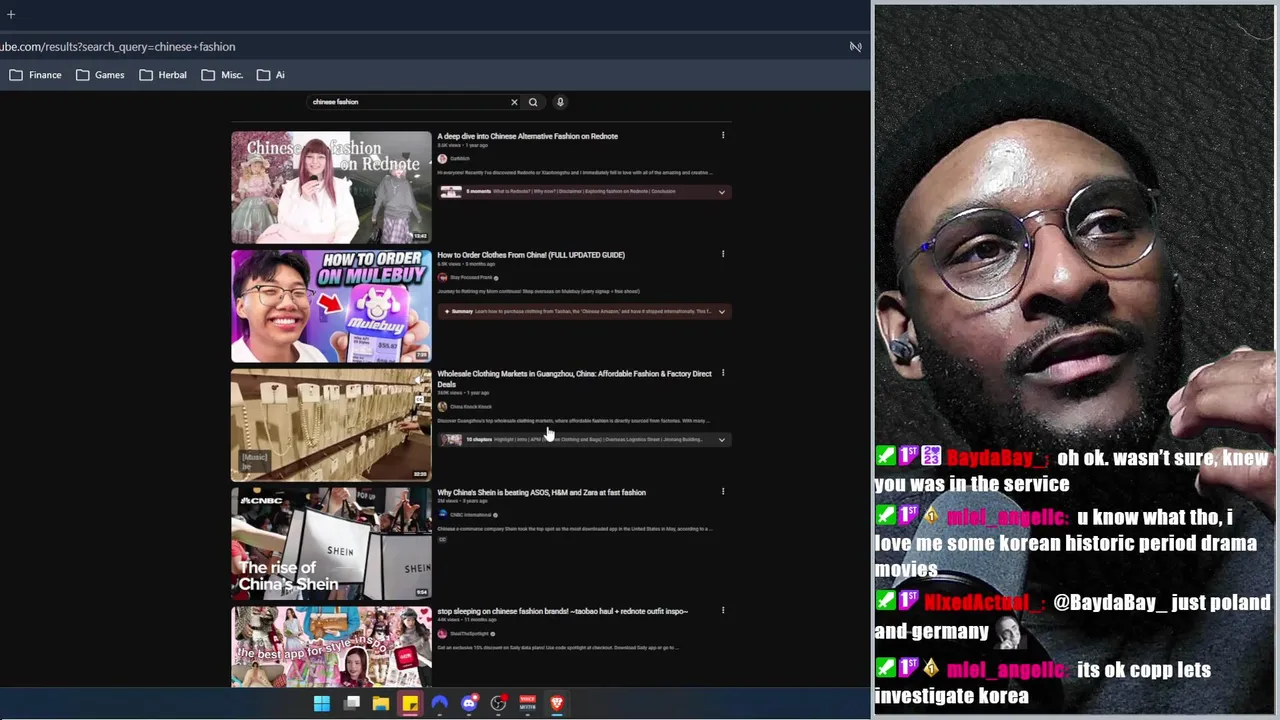Open the taobao haul video's channel avatar
Image resolution: width=1280 pixels, height=720 pixels.
pyautogui.click(x=442, y=633)
